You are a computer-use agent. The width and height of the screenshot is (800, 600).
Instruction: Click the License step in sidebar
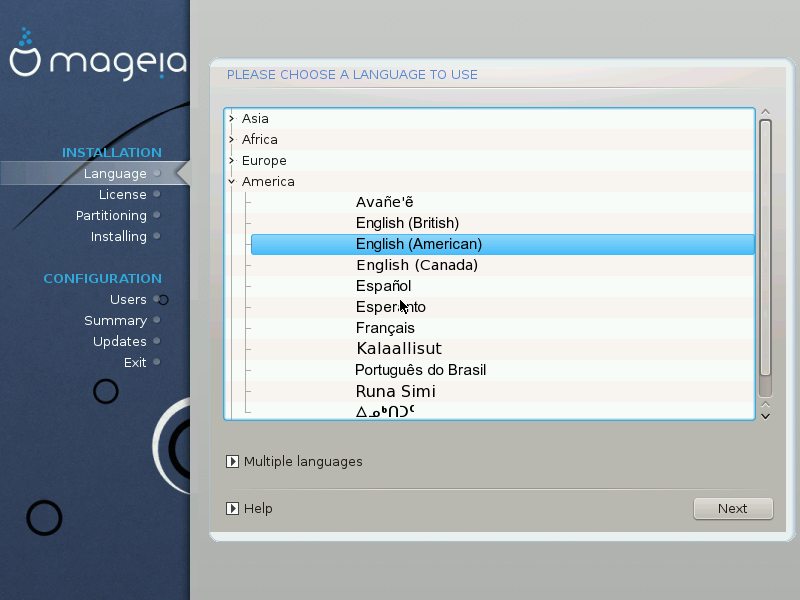(x=122, y=194)
